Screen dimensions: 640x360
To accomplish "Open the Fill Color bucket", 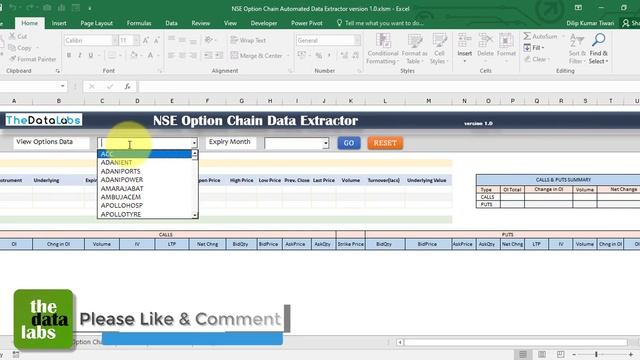I will click(x=133, y=55).
